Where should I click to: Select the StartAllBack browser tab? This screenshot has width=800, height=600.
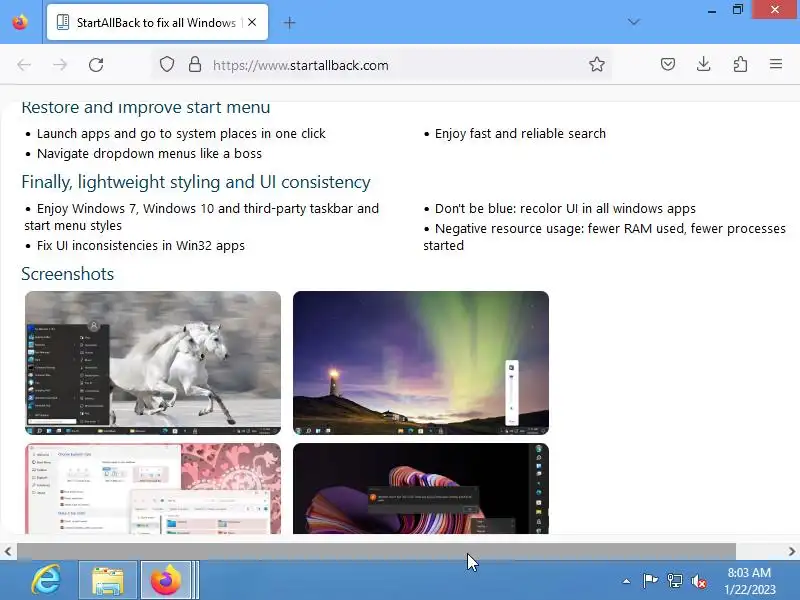(x=157, y=22)
